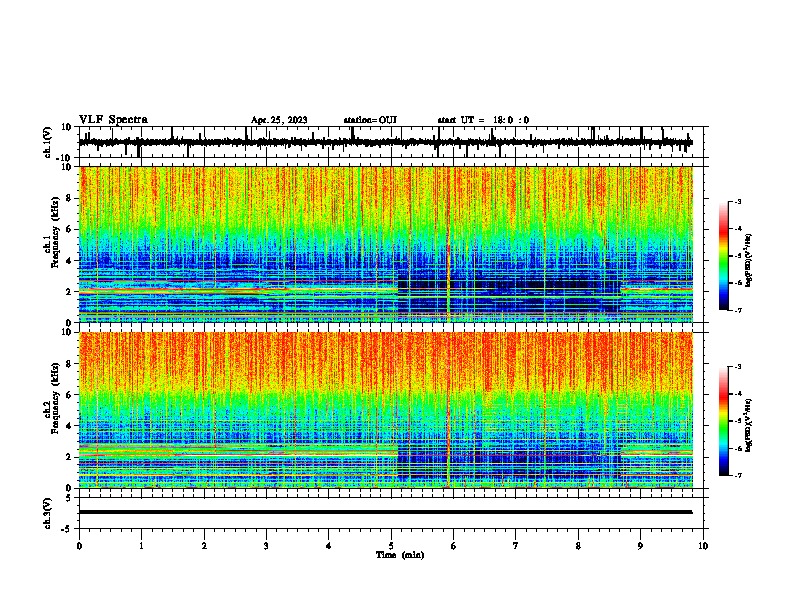The width and height of the screenshot is (792, 612).
Task: Click the "-5" tick on ch.3 voltage axis
Action: pos(67,529)
